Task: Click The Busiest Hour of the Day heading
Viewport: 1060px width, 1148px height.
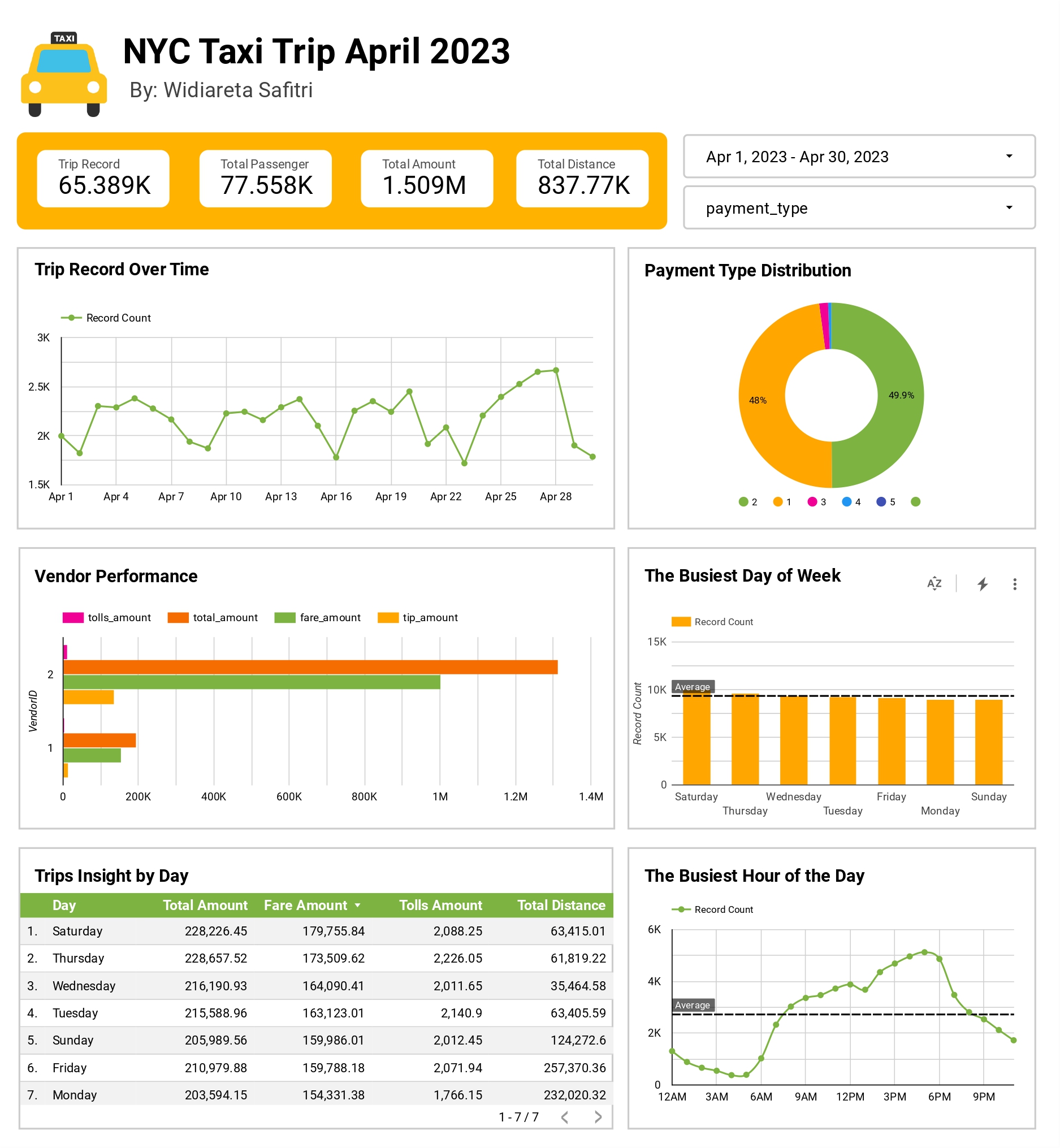Action: [x=754, y=876]
